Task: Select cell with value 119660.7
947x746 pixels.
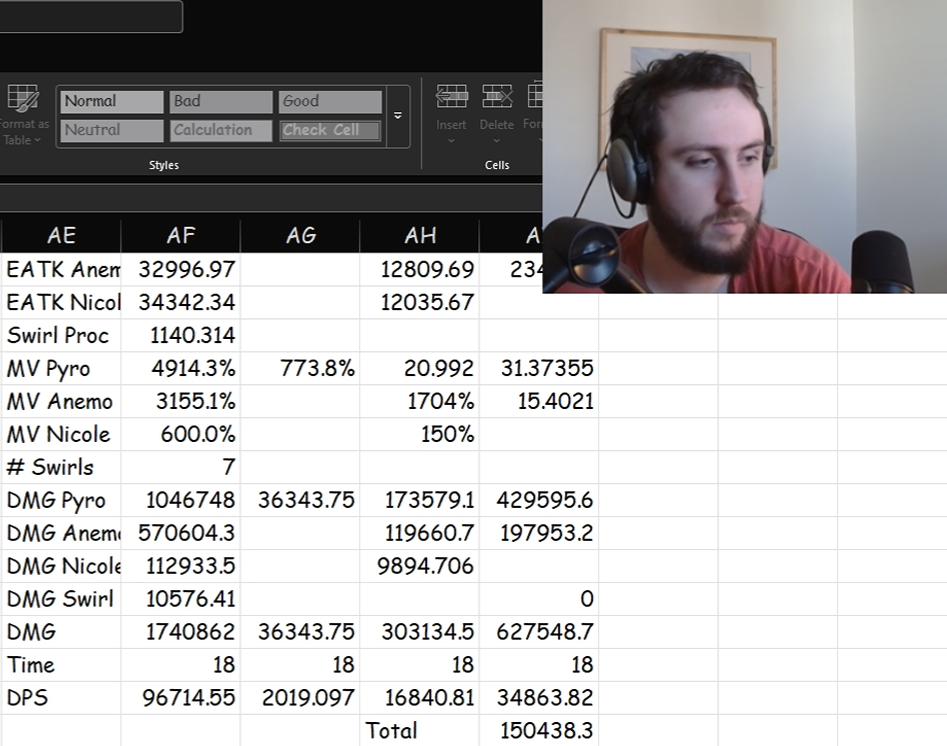Action: [x=420, y=533]
